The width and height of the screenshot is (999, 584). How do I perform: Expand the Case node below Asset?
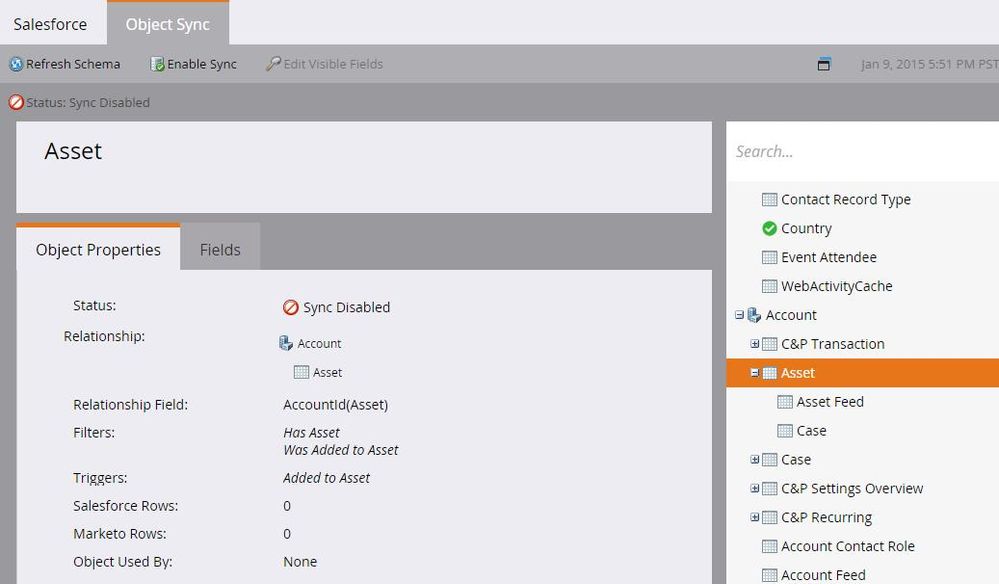tap(754, 459)
